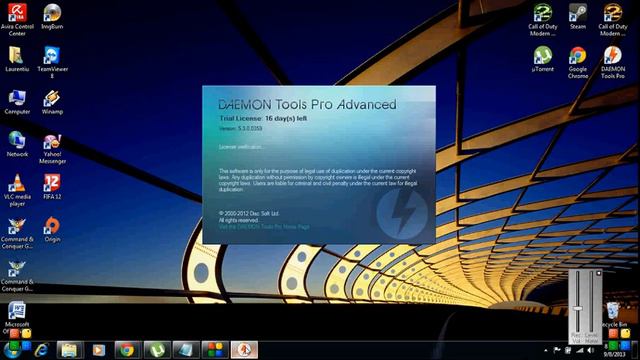
Task: Select the Recycle Bin icon
Action: click(x=613, y=315)
